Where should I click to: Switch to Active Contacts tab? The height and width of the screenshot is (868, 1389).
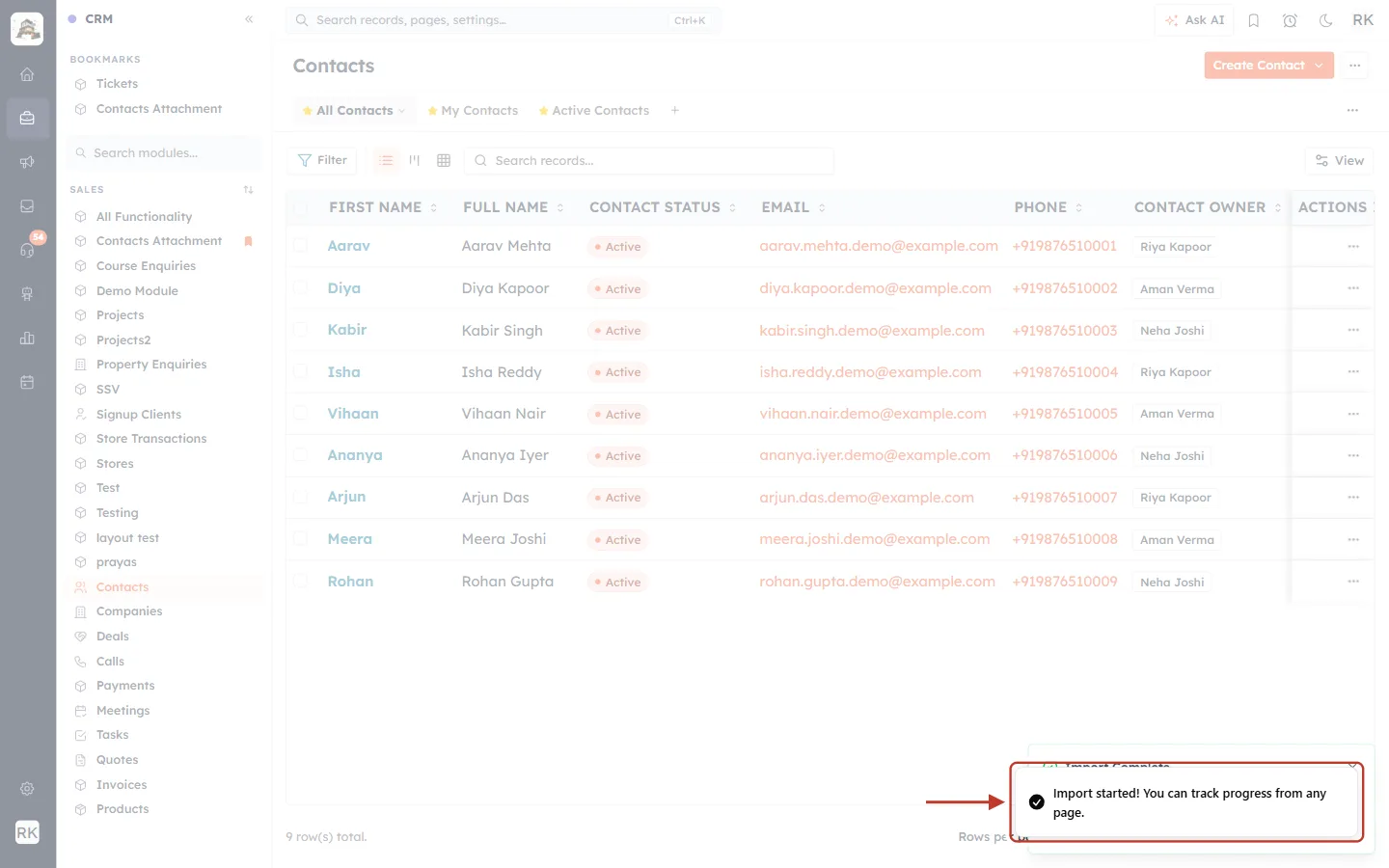tap(593, 111)
